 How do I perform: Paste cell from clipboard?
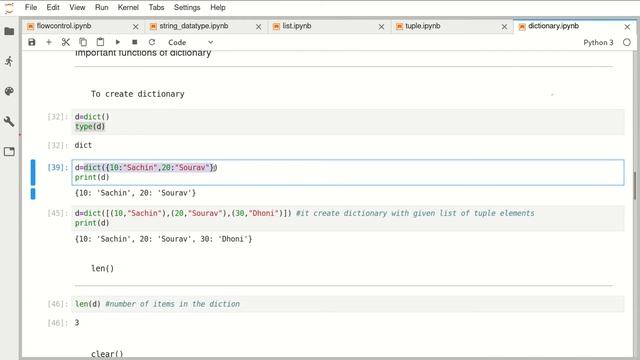(100, 42)
